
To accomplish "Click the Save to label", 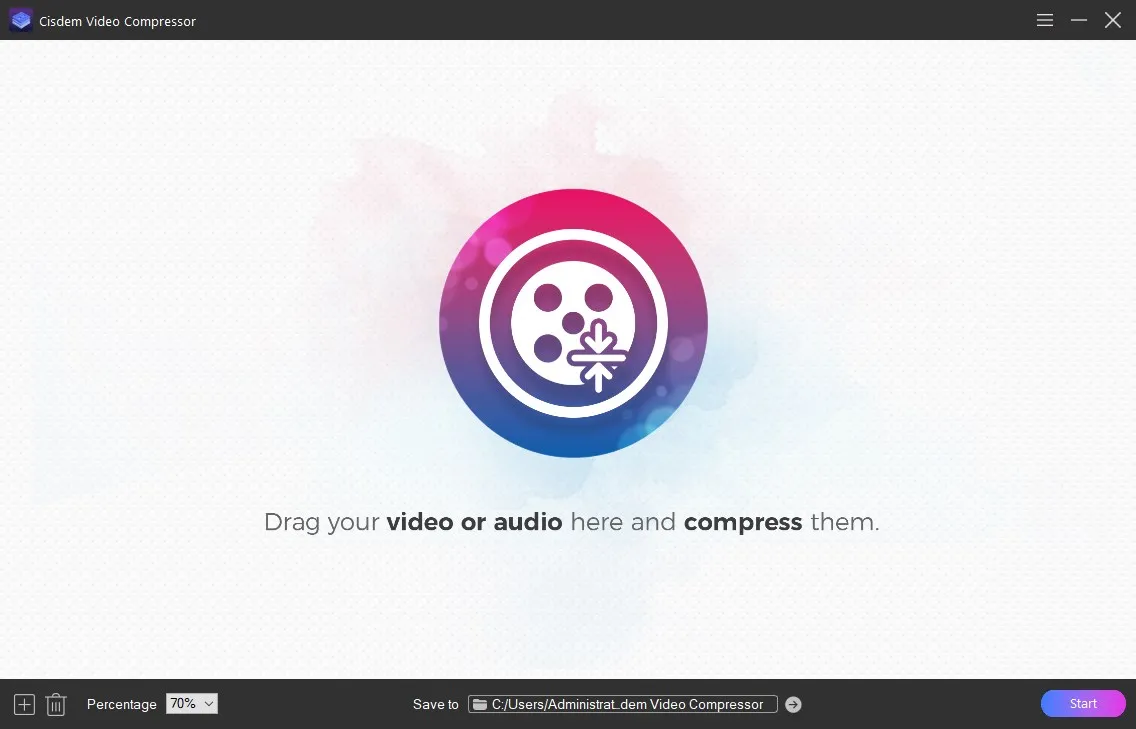I will (435, 704).
